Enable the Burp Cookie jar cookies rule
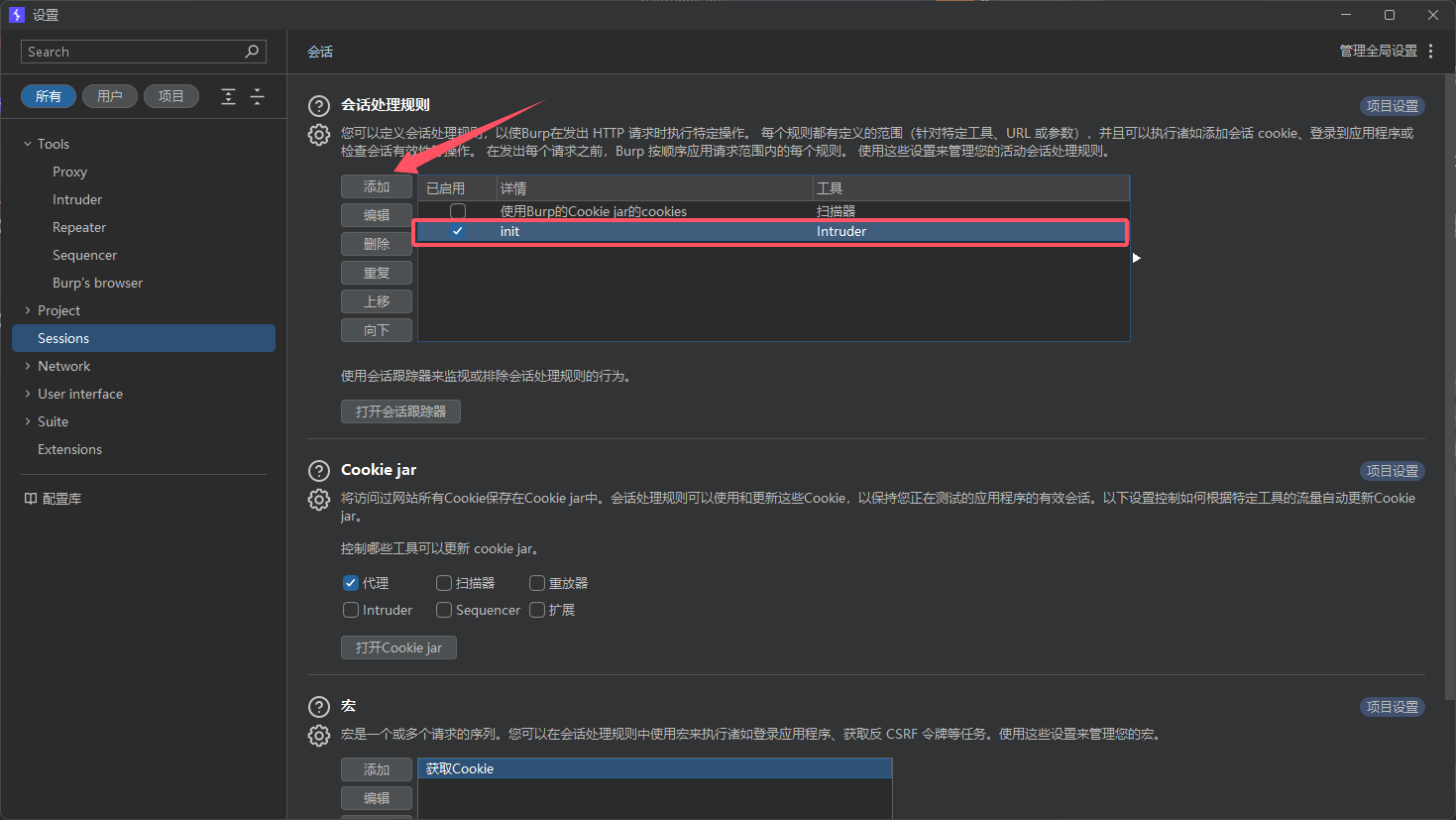 (458, 211)
